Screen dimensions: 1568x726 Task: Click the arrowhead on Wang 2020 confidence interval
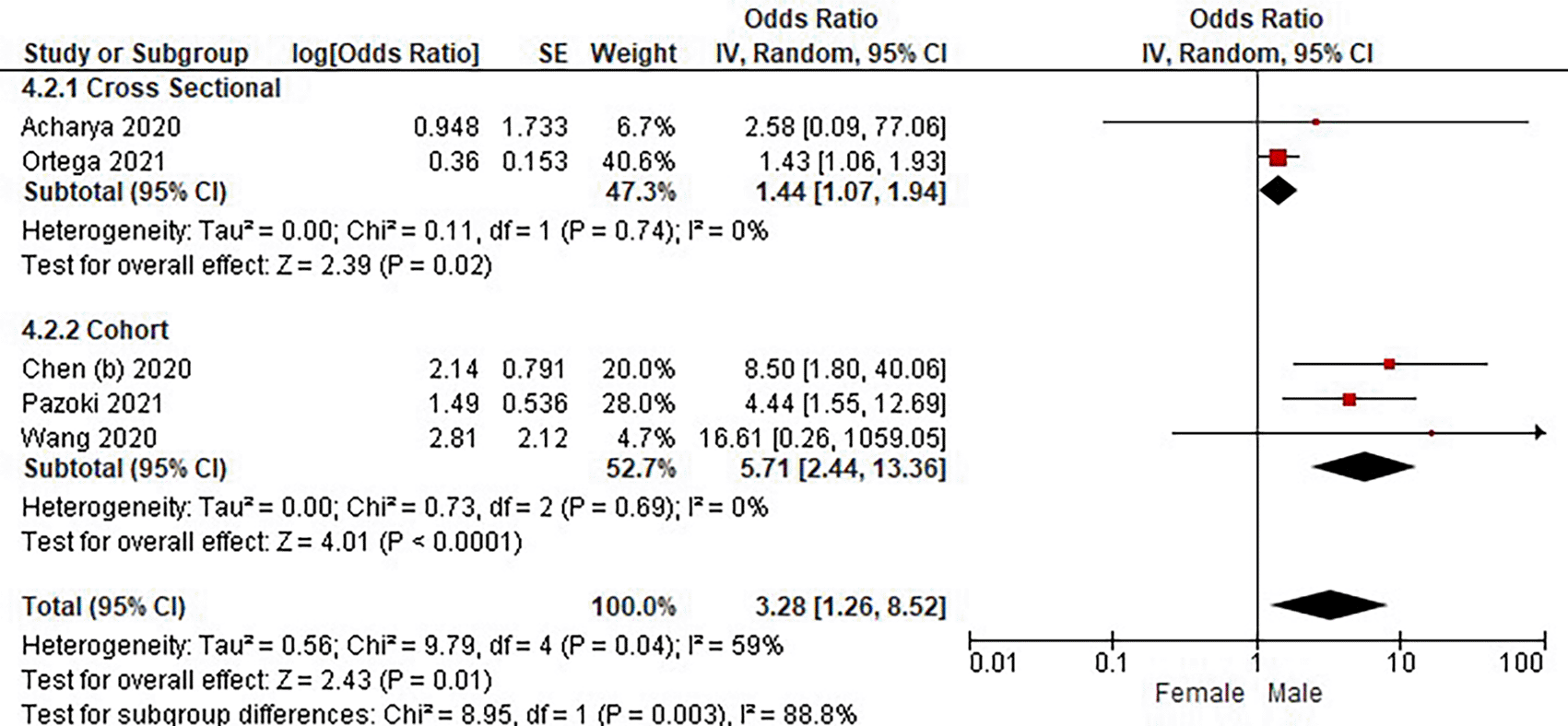(x=1540, y=432)
